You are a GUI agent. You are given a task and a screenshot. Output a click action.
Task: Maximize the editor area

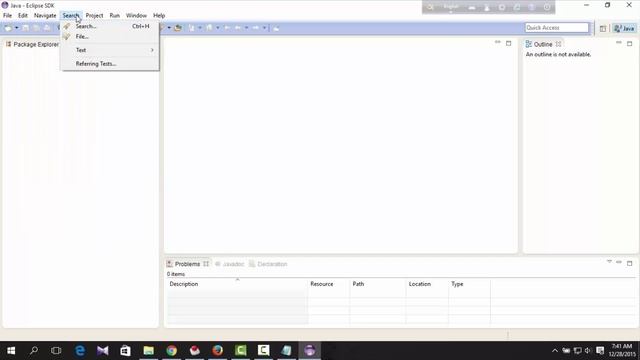(x=509, y=43)
